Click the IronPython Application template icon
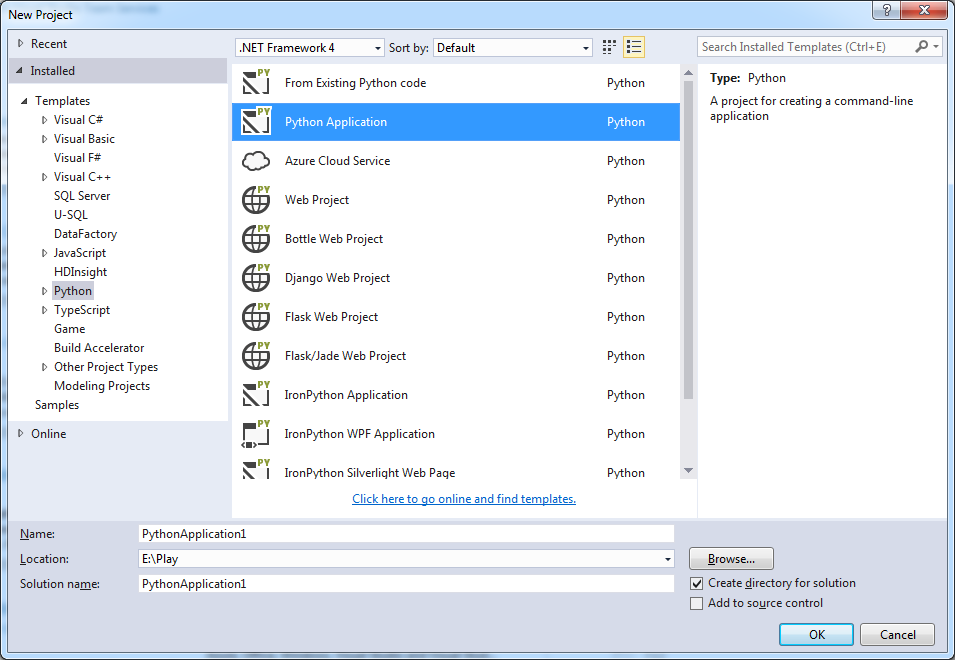 point(256,395)
